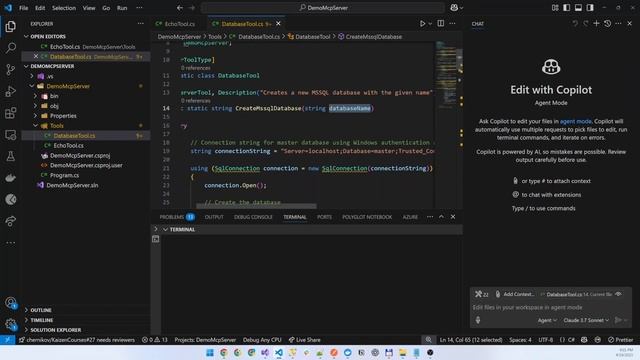
Task: Toggle the Secondary Side Bar visibility
Action: 590,8
